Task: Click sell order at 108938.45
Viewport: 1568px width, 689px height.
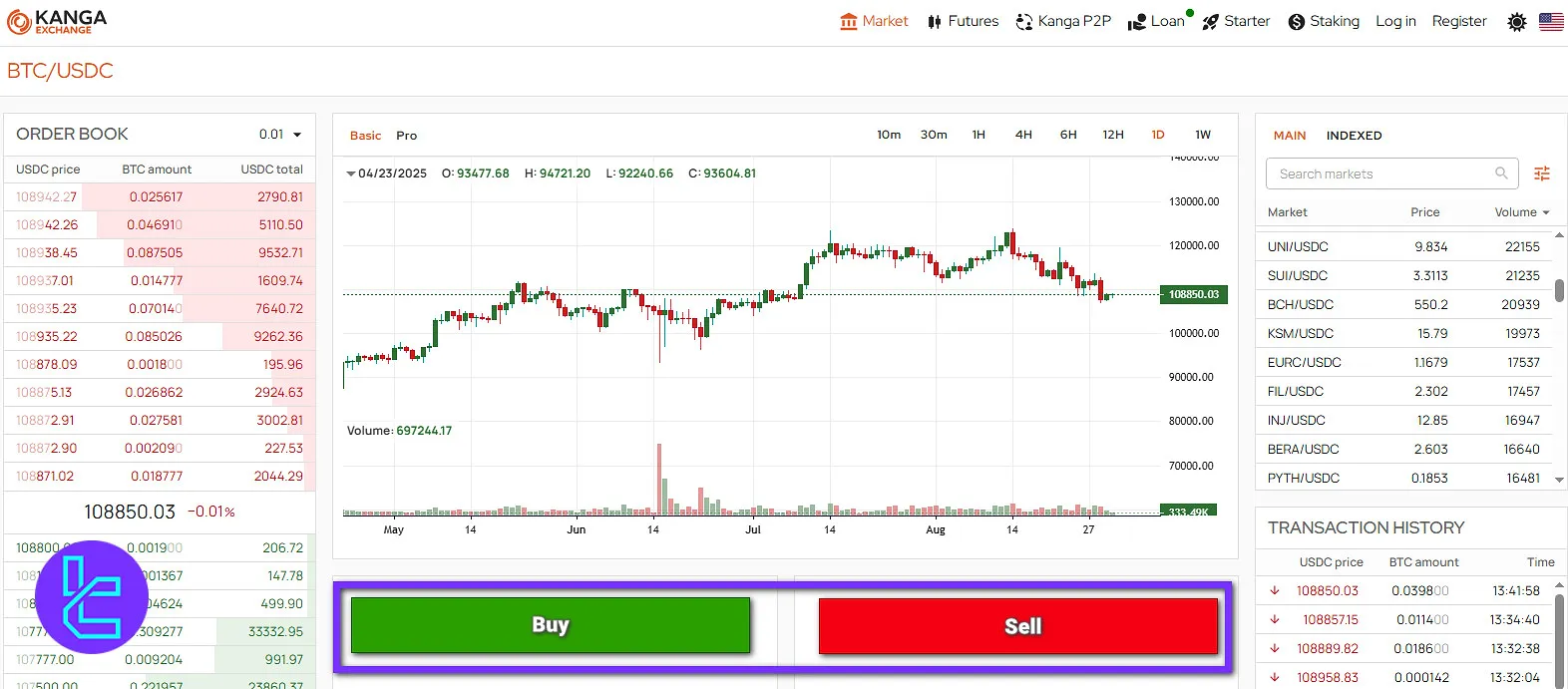Action: [160, 252]
